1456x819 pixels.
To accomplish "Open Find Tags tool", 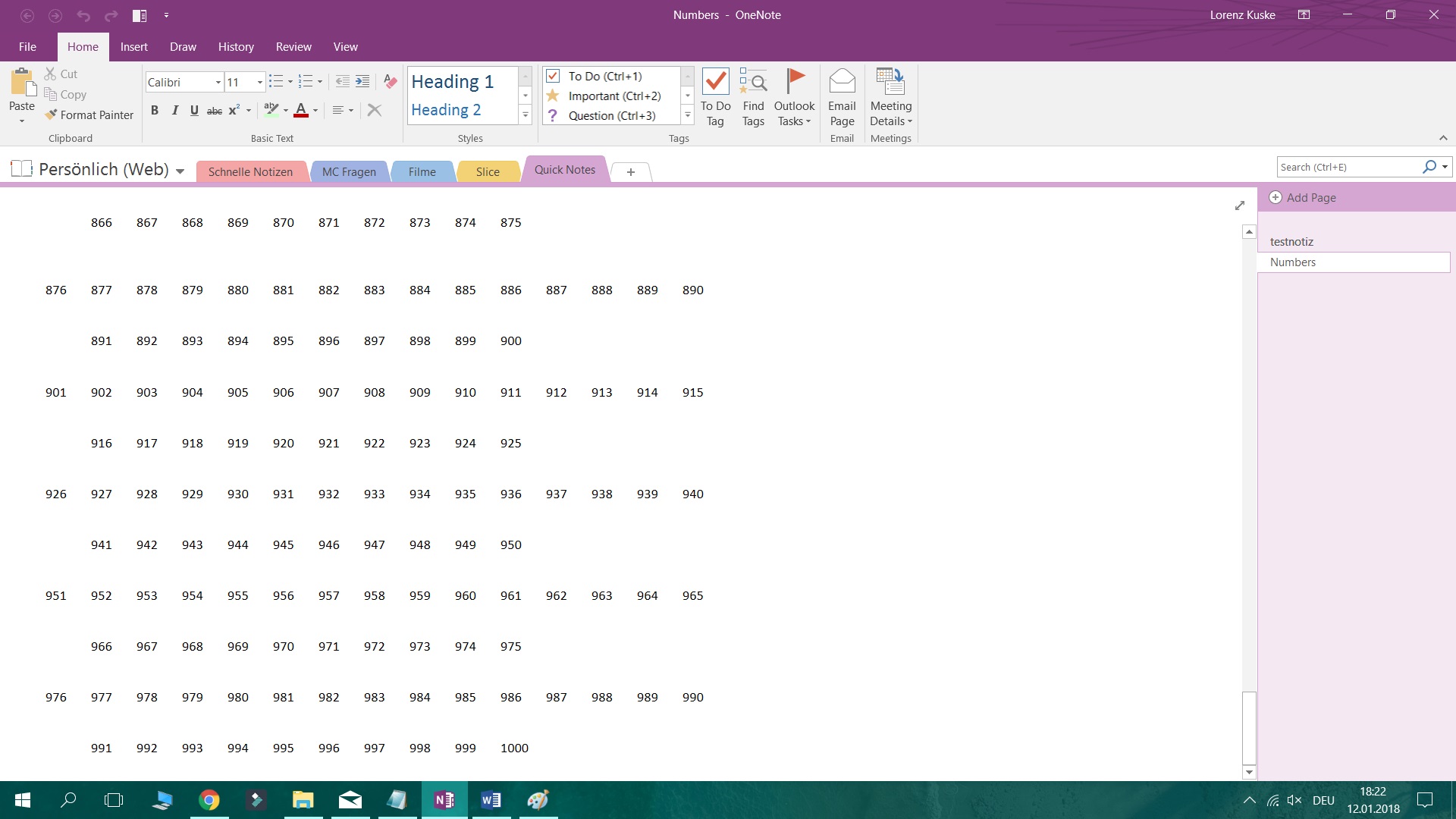I will click(753, 97).
